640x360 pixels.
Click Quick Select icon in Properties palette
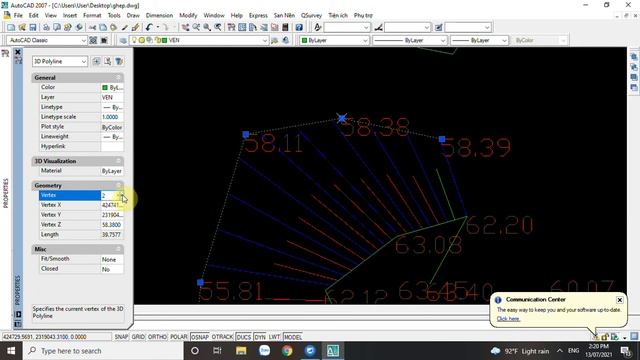tap(119, 61)
